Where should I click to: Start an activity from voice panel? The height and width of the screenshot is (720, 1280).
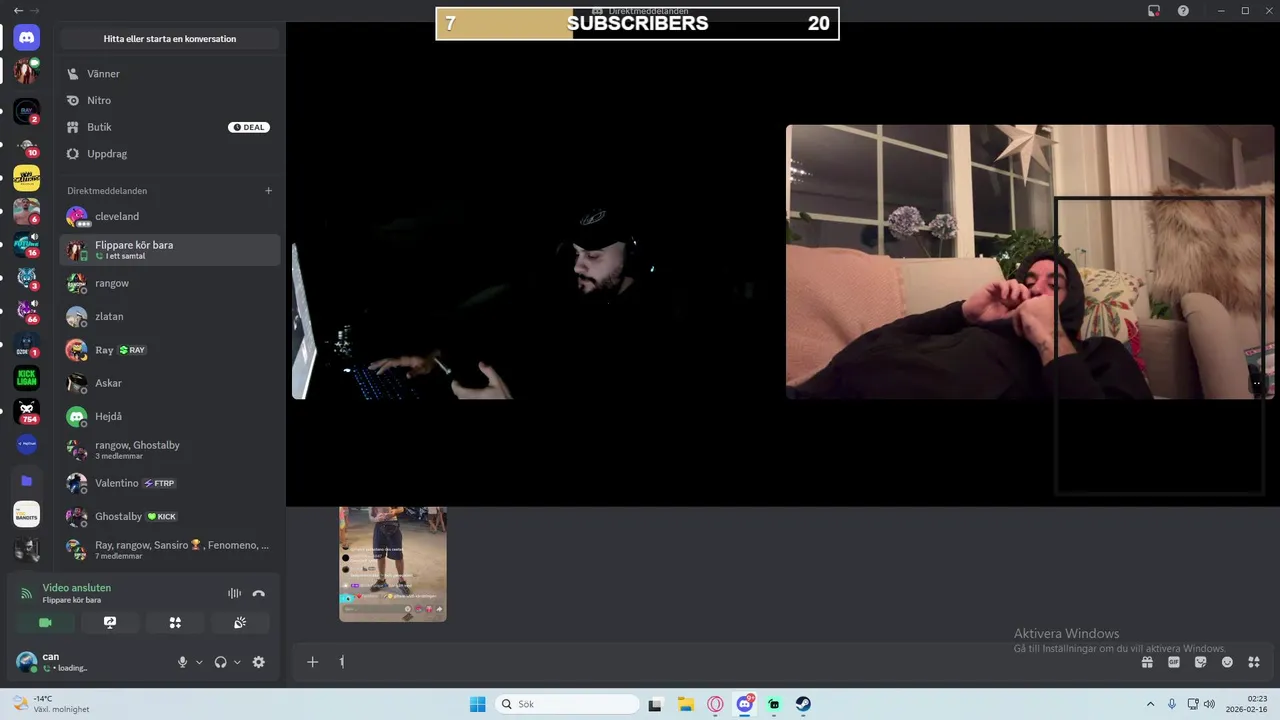pos(175,622)
